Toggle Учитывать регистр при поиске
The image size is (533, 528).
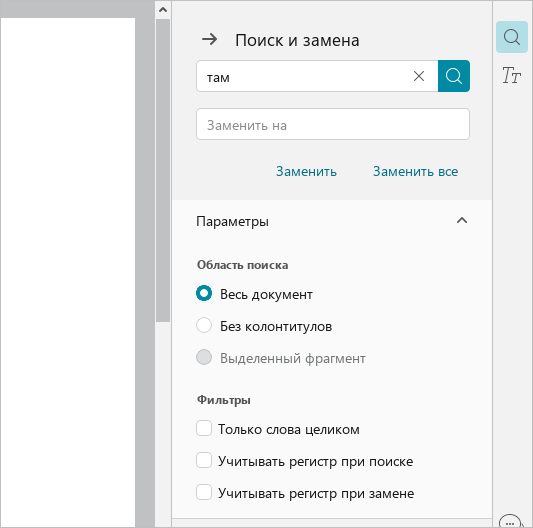click(204, 460)
